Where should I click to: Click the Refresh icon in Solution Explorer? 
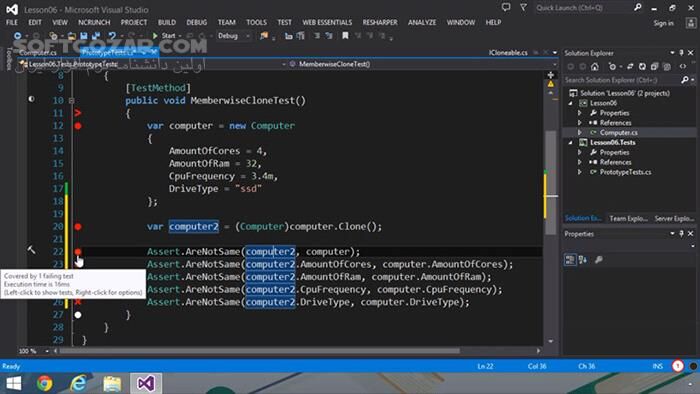point(642,66)
